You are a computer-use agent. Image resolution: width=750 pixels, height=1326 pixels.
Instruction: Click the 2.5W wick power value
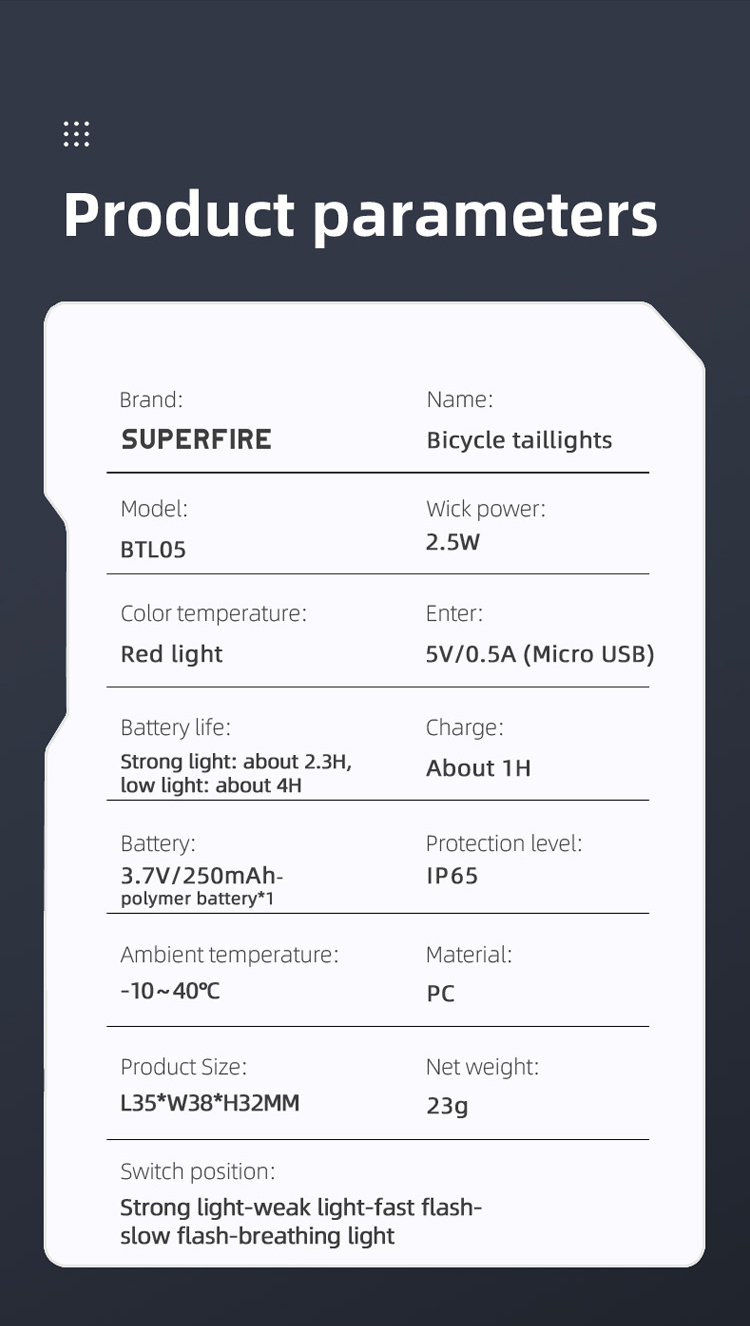click(x=453, y=542)
